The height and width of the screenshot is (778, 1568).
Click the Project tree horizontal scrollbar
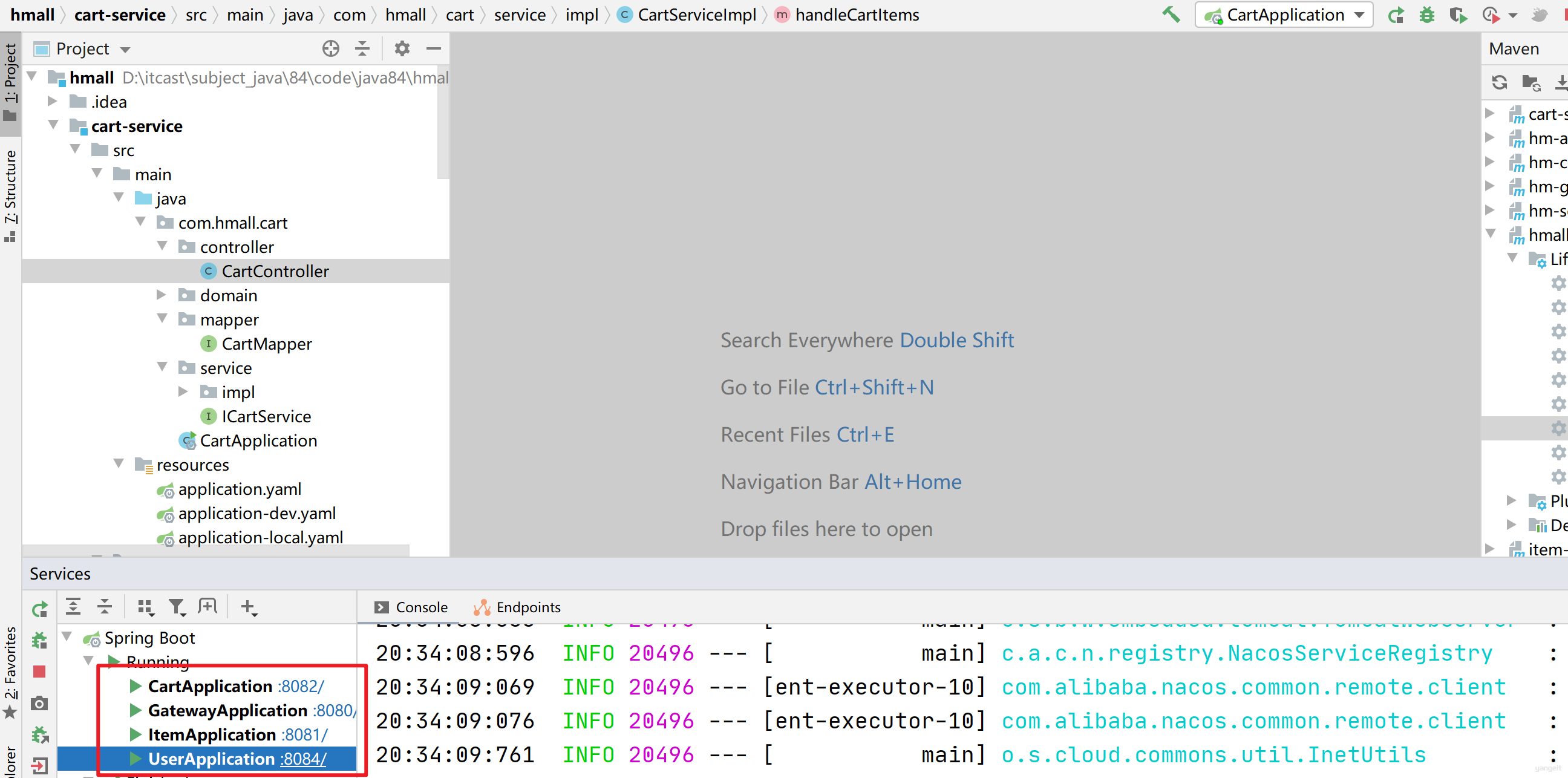[216, 551]
